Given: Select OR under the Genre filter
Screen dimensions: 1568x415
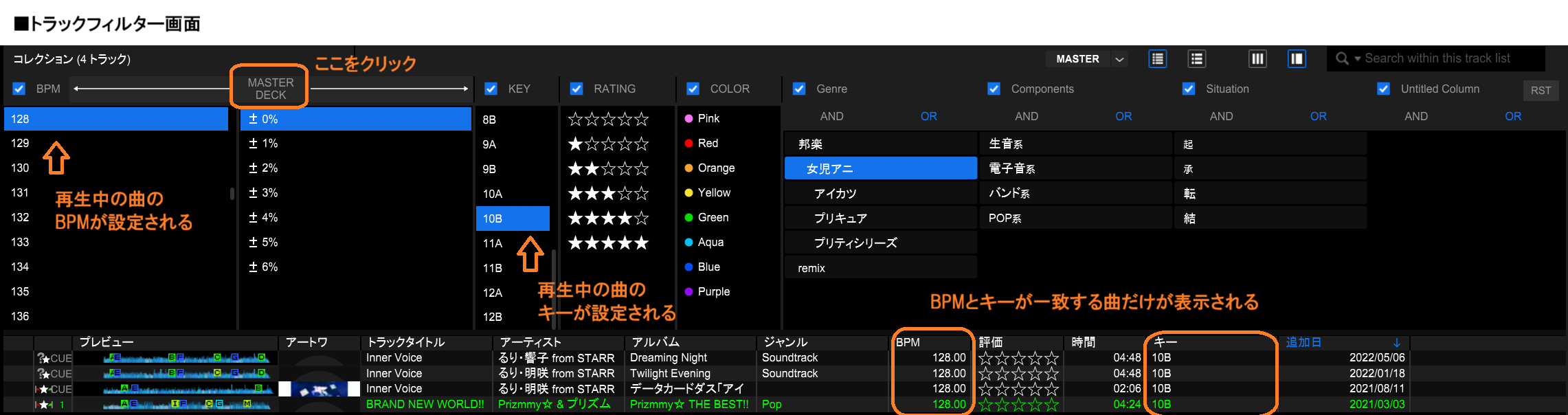Looking at the screenshot, I should point(928,116).
